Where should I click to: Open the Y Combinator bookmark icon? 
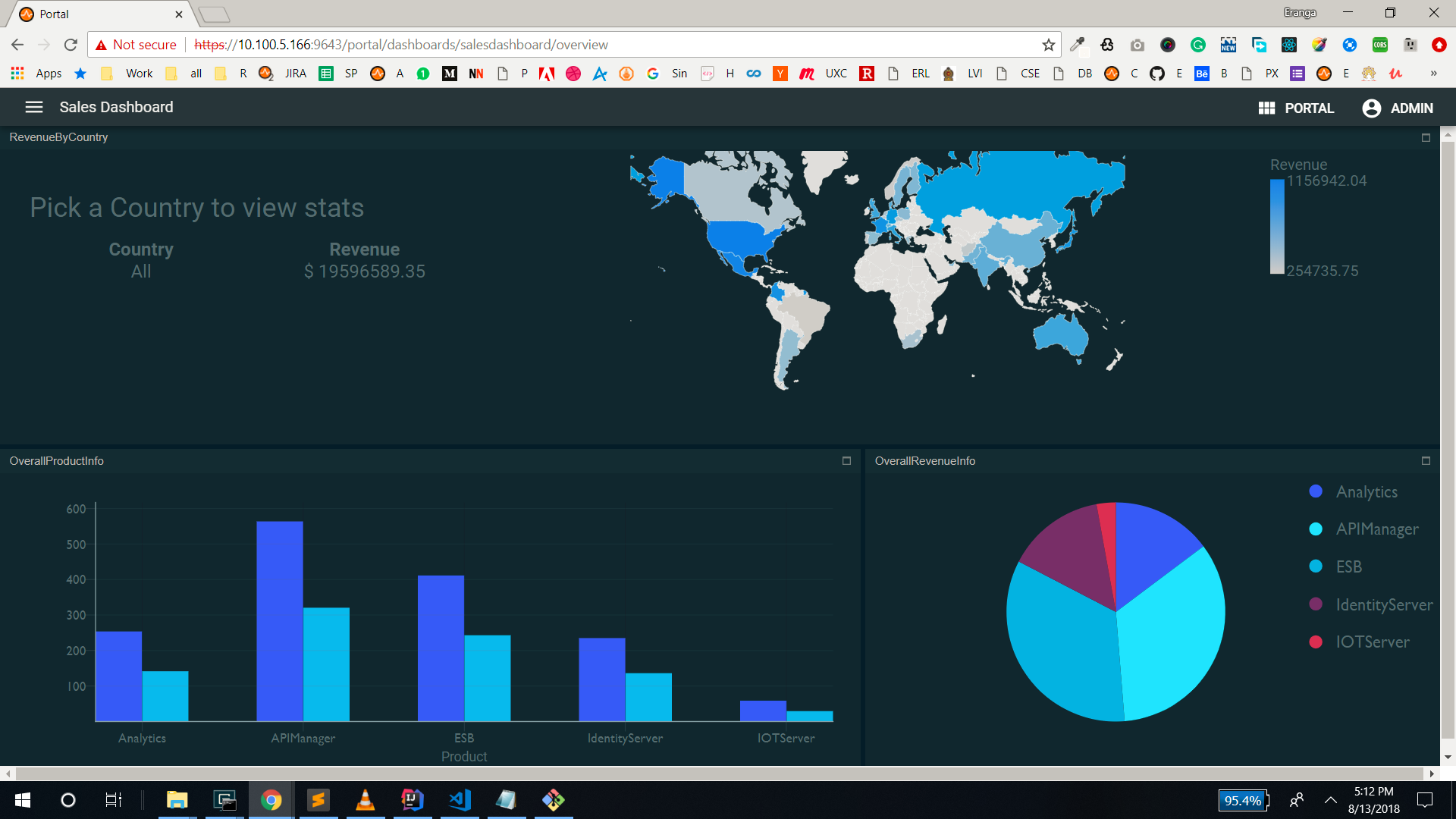click(780, 74)
